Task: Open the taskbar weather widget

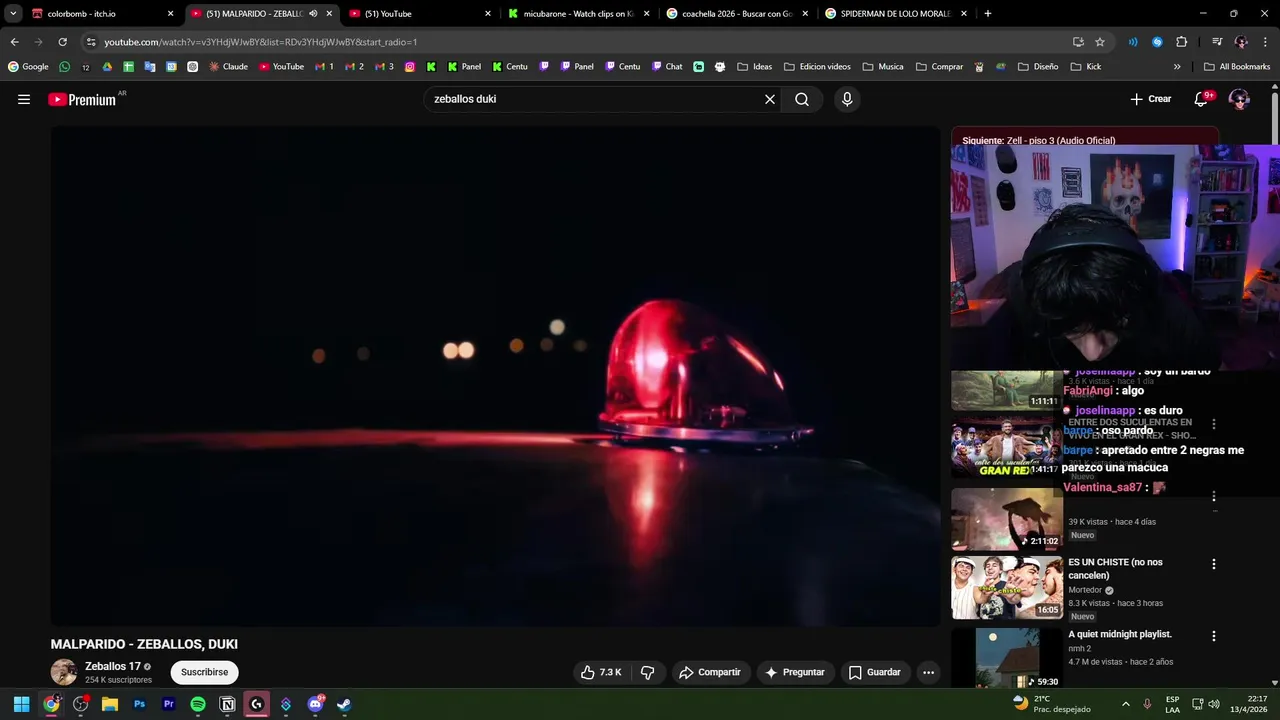Action: [x=1051, y=704]
